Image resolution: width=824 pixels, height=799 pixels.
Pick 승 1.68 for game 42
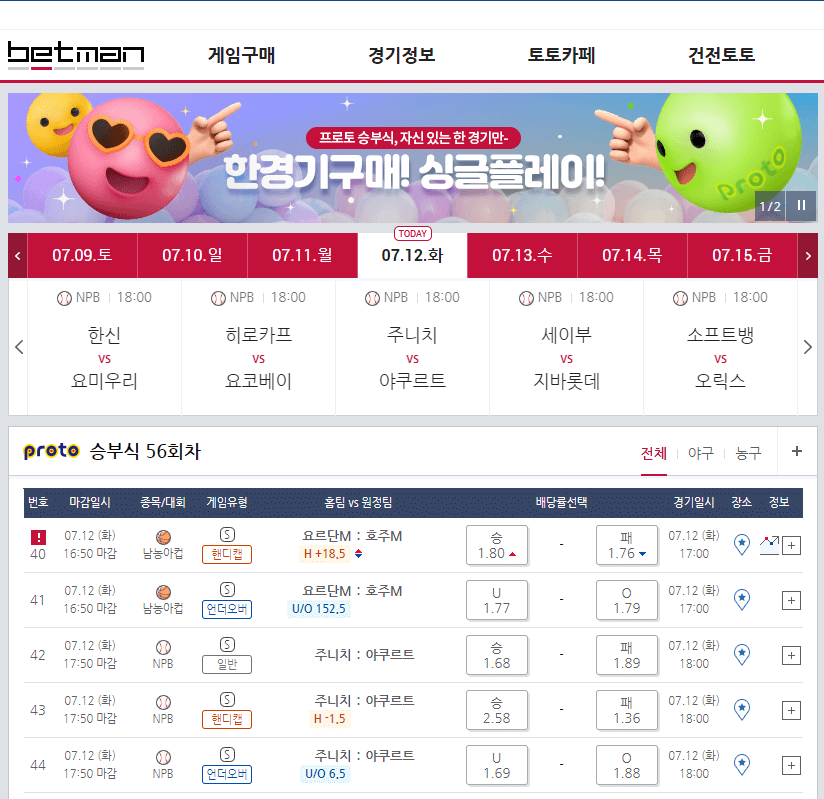pos(497,655)
